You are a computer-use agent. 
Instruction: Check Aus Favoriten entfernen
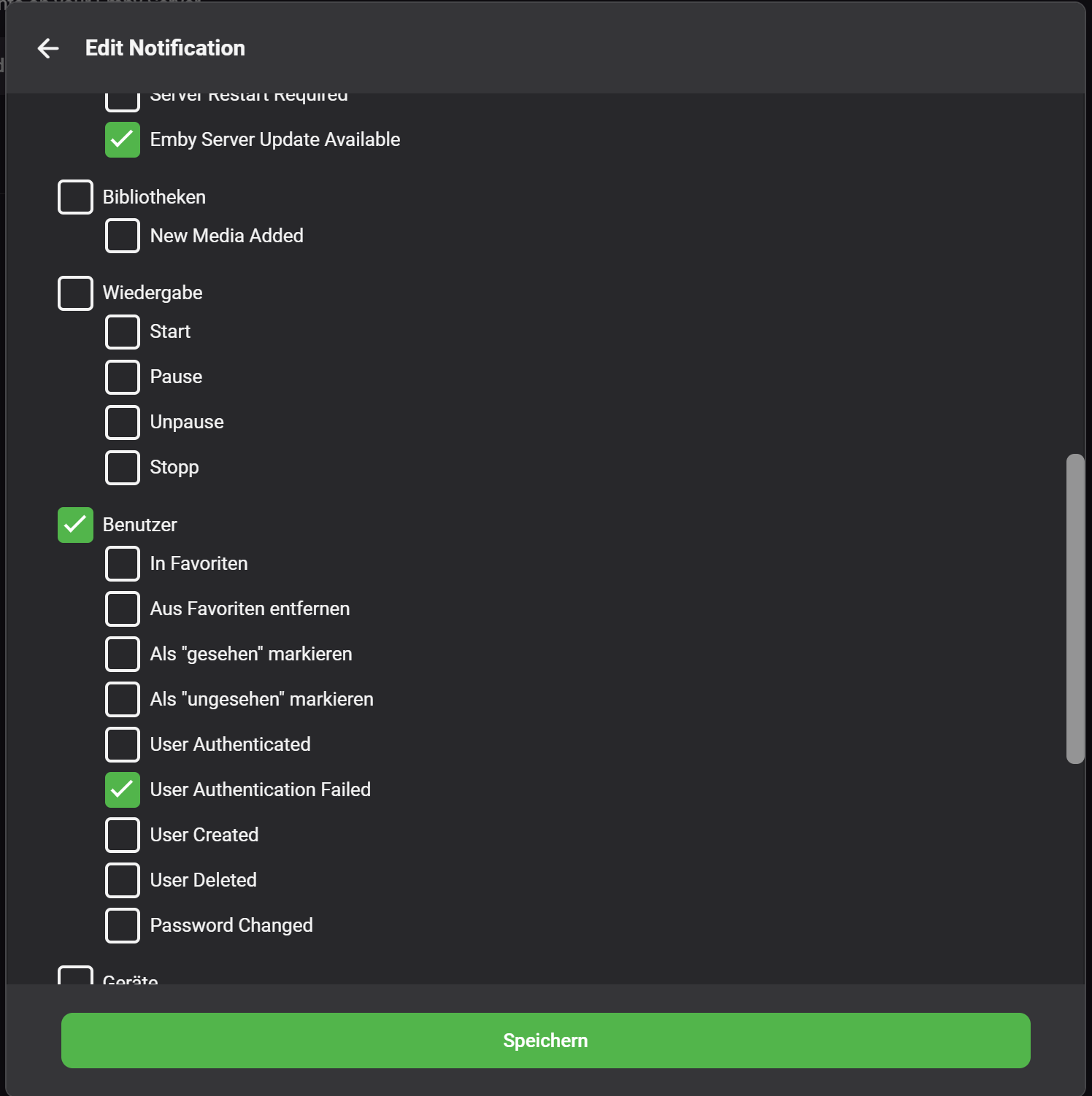pyautogui.click(x=123, y=609)
